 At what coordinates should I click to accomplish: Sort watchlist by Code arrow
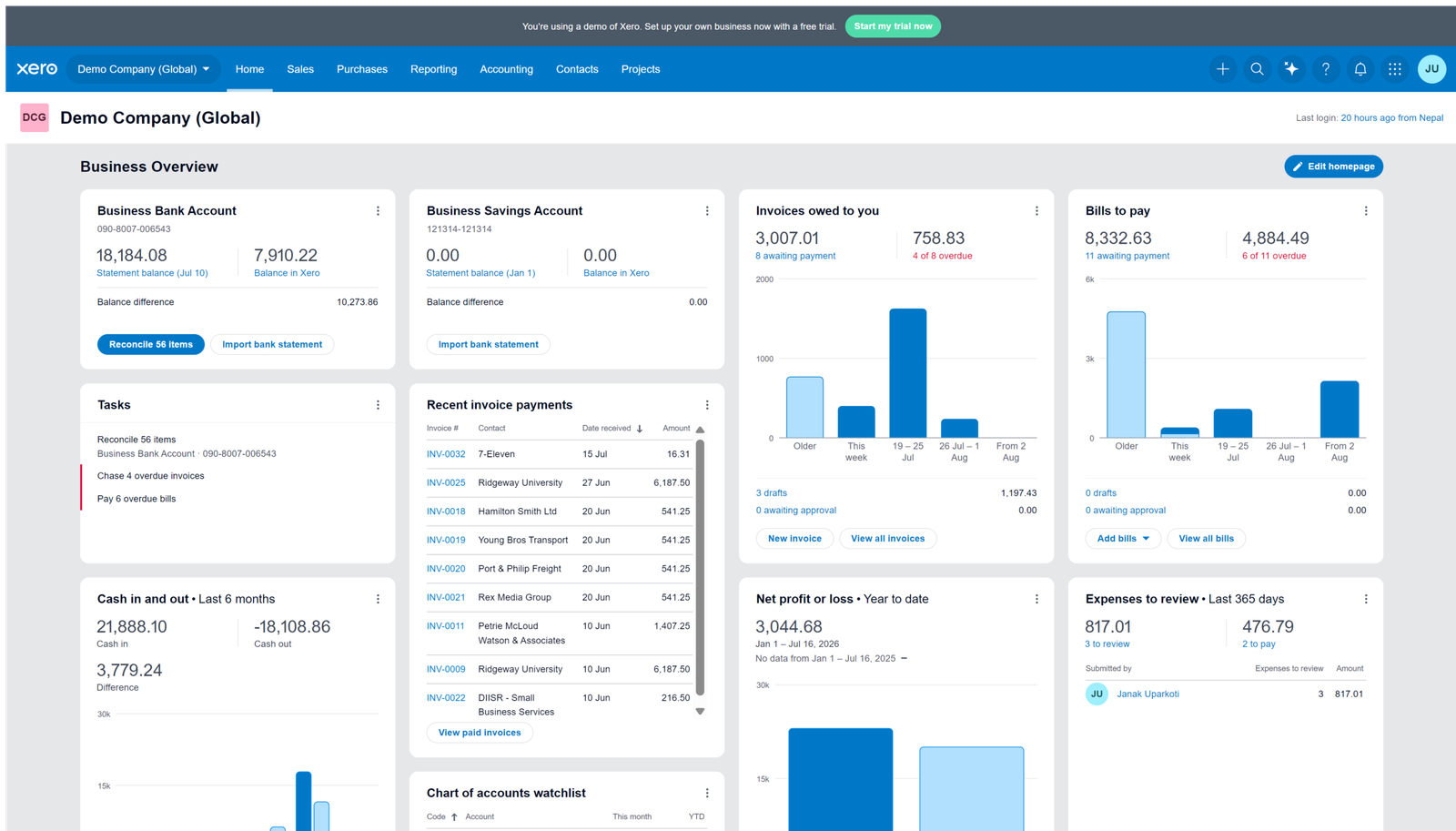pos(454,817)
